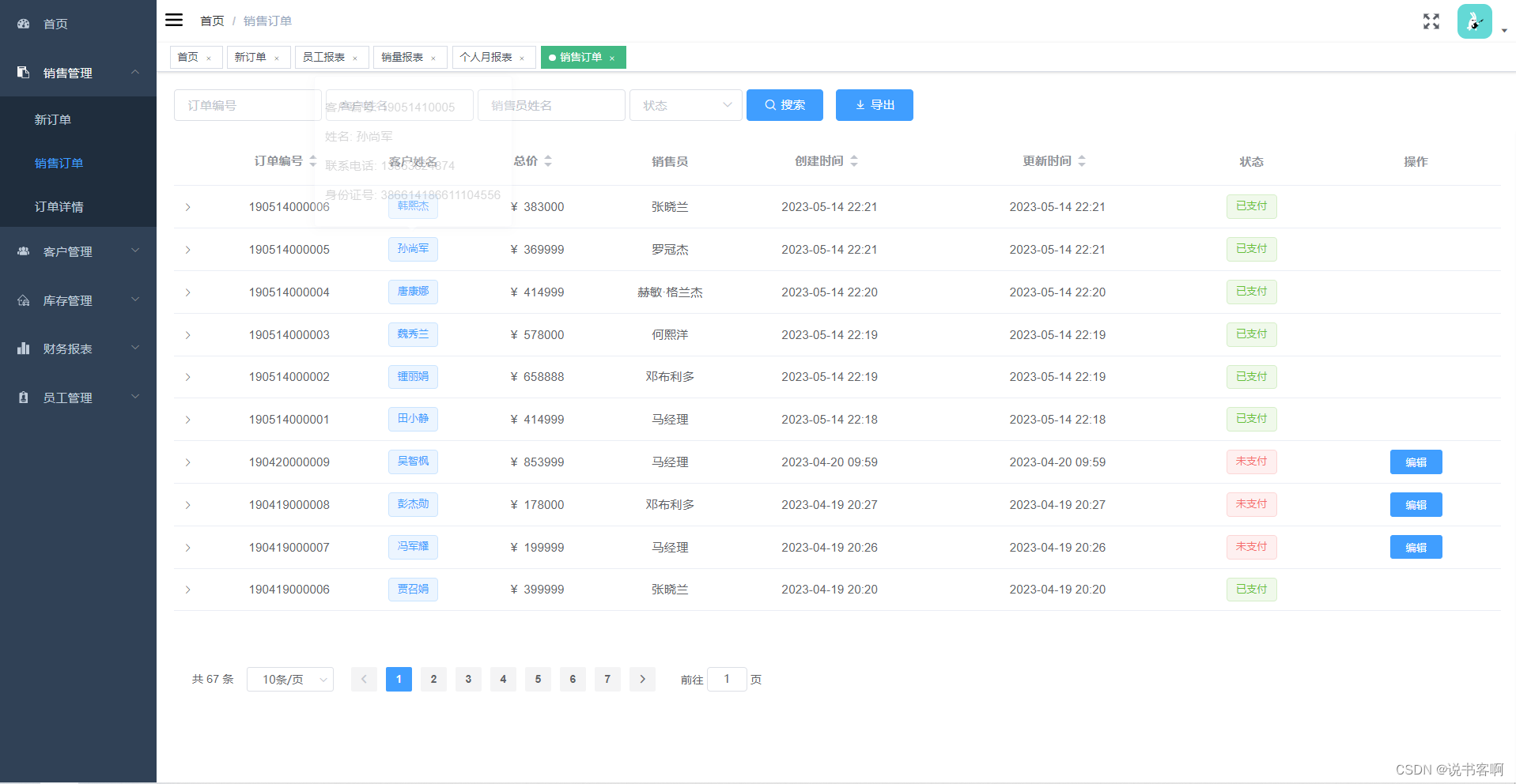Screen dimensions: 1516x784
Task: Close the 首页 tab with its x
Action: [x=209, y=58]
